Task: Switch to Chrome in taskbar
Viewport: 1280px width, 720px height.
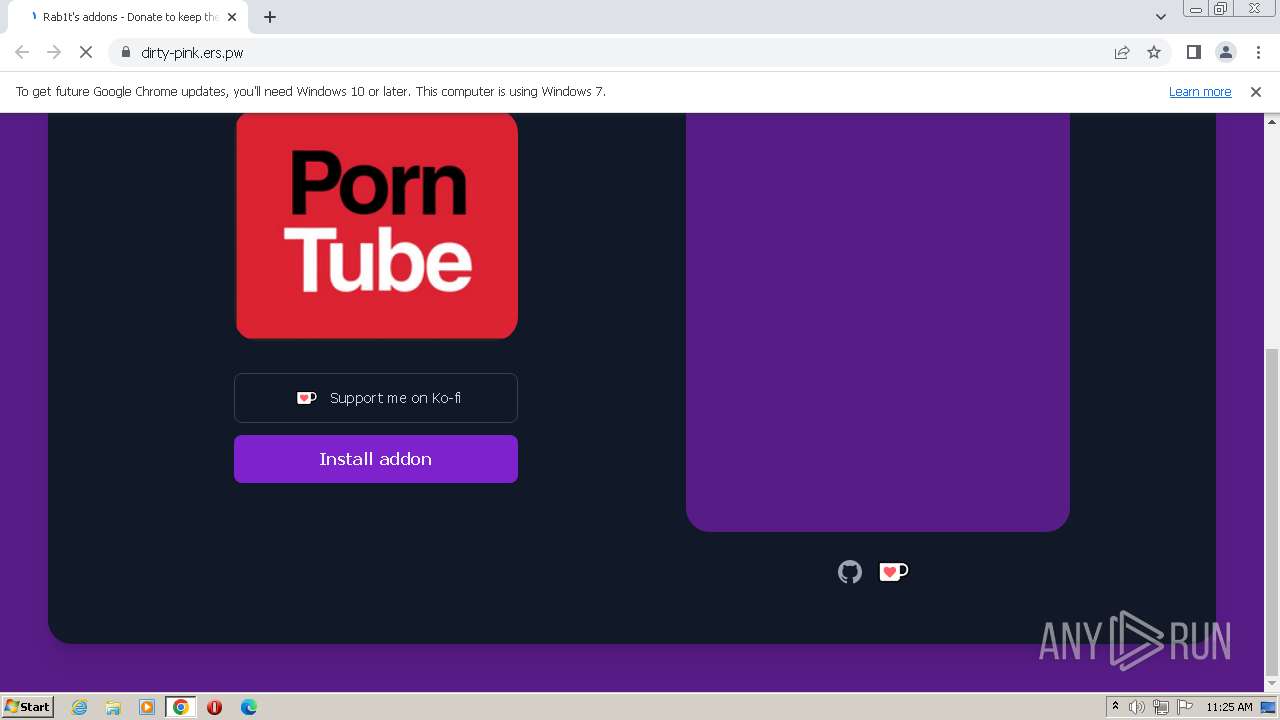Action: tap(181, 707)
